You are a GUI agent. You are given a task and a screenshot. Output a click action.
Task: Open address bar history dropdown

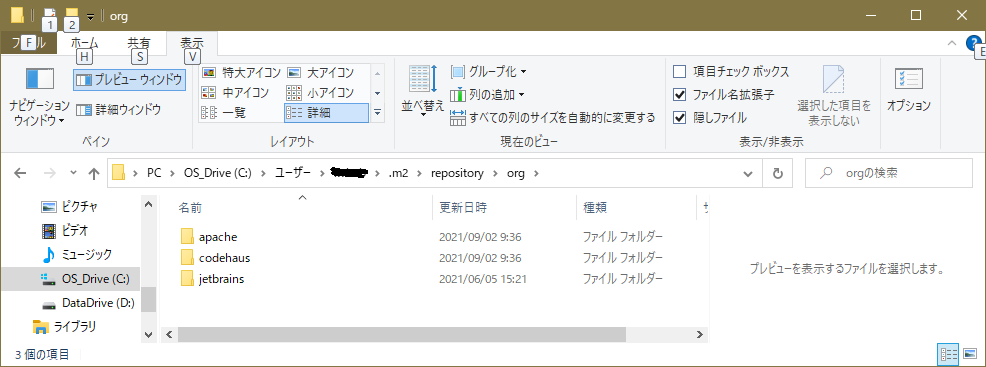[x=748, y=173]
